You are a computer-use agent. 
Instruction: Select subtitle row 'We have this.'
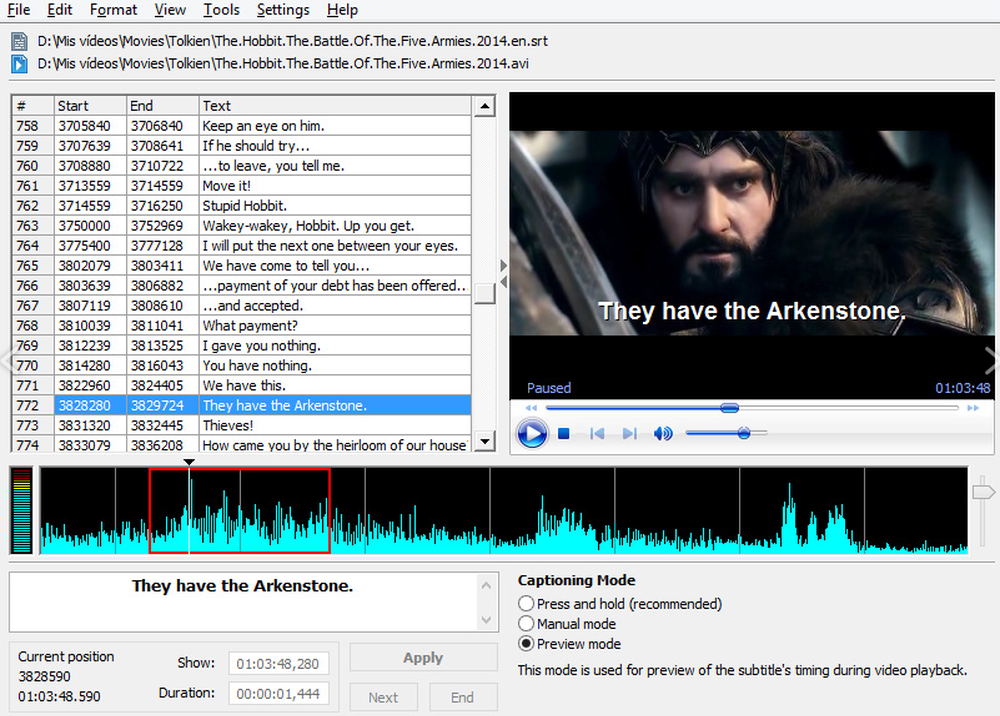click(242, 385)
